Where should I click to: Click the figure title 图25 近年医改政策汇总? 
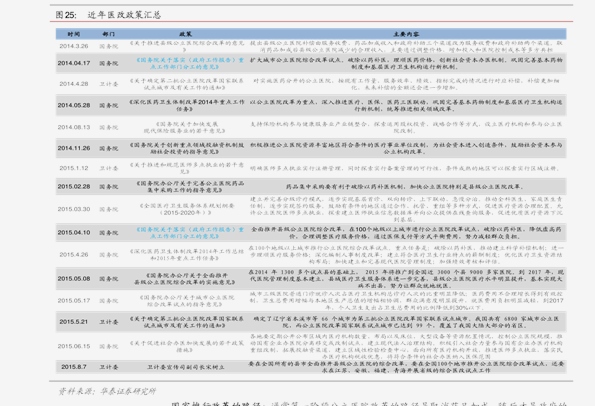pyautogui.click(x=108, y=15)
